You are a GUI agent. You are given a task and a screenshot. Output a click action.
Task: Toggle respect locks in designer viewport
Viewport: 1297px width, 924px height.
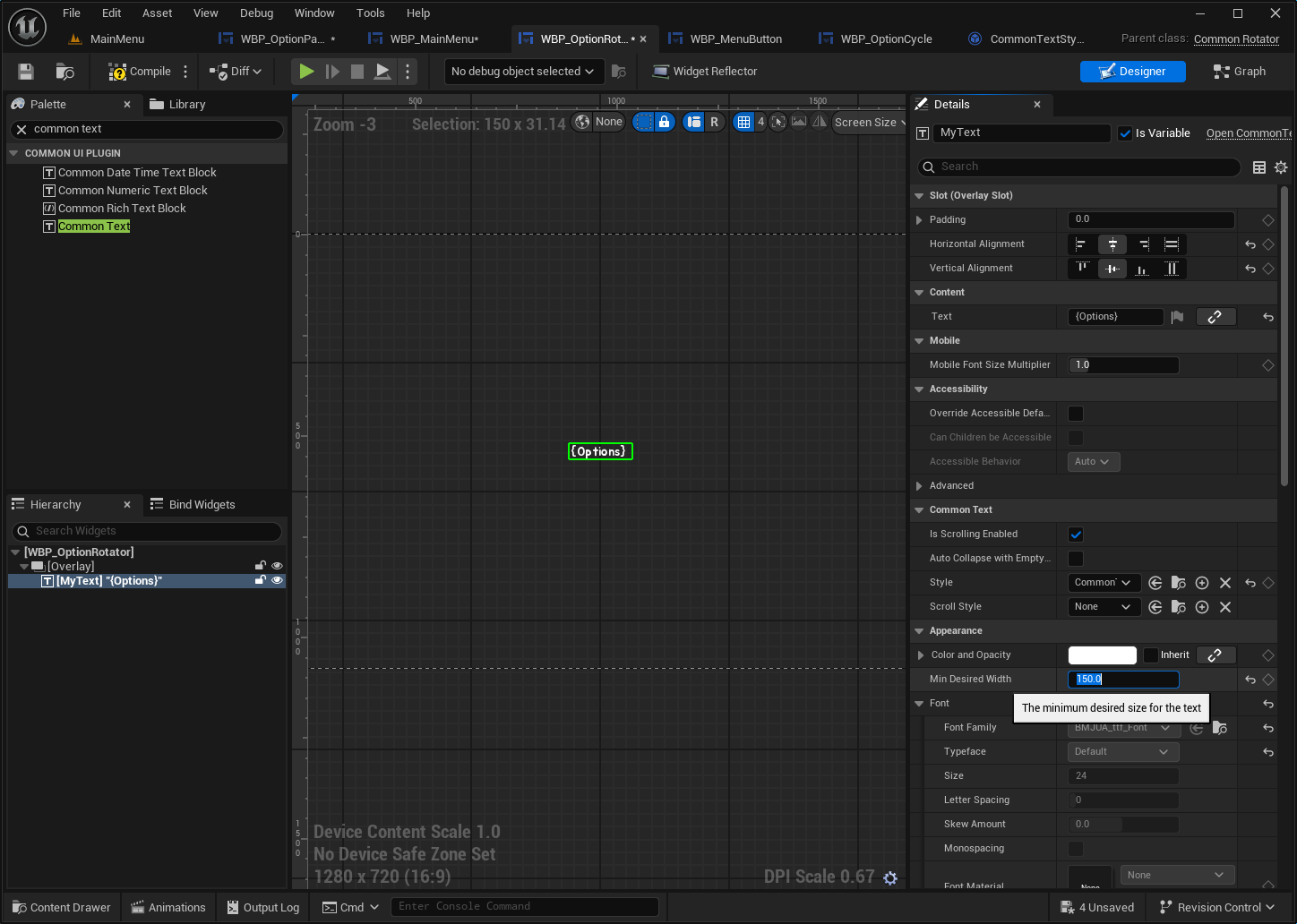pyautogui.click(x=664, y=123)
